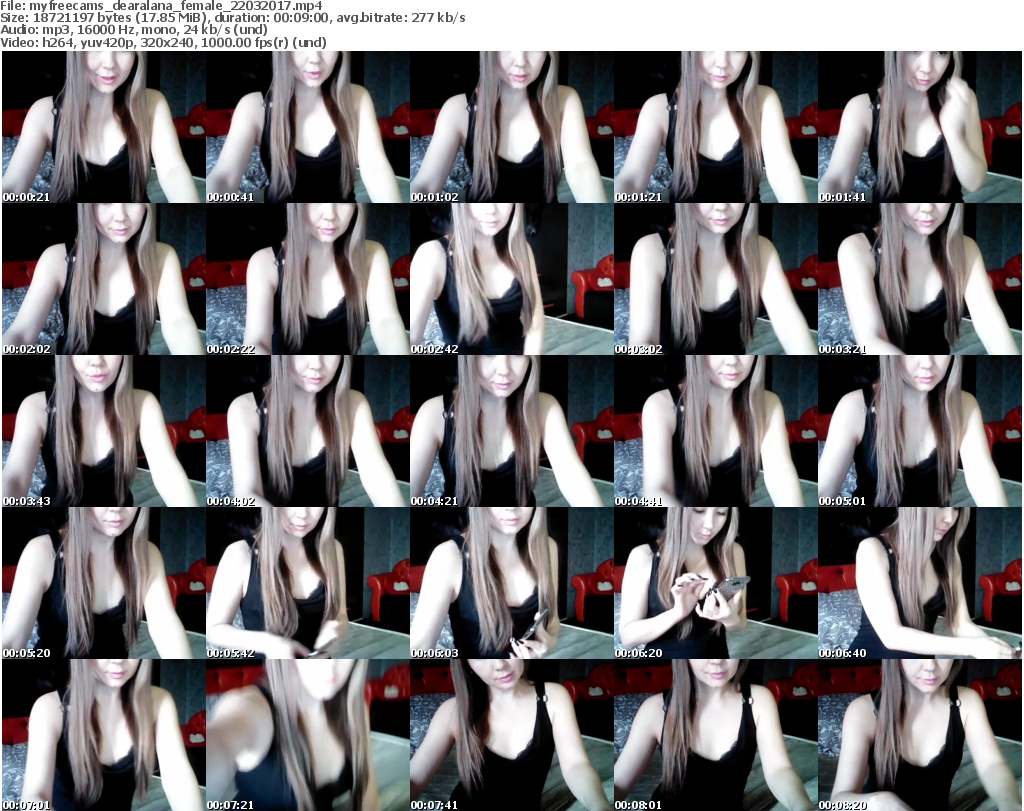Image resolution: width=1024 pixels, height=811 pixels.
Task: Select the thumbnail timestamped 00:04:02
Action: (x=308, y=431)
